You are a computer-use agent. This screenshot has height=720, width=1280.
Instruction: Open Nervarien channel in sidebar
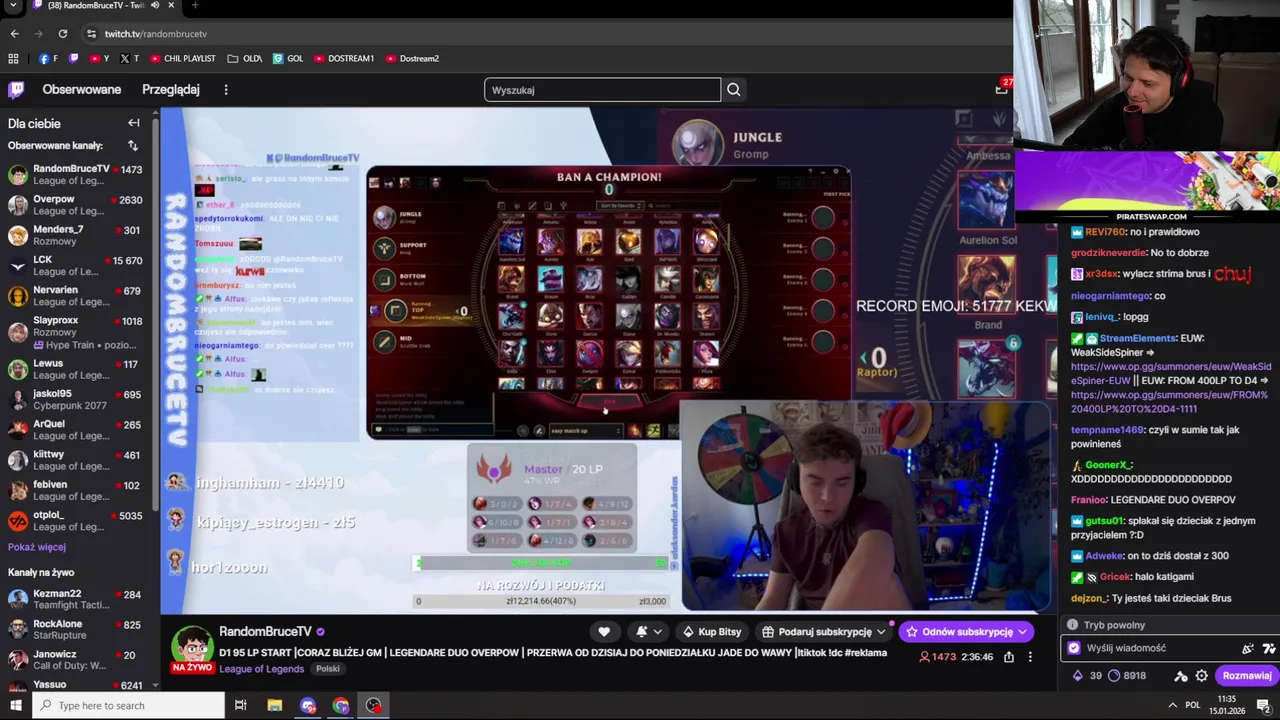click(x=76, y=296)
